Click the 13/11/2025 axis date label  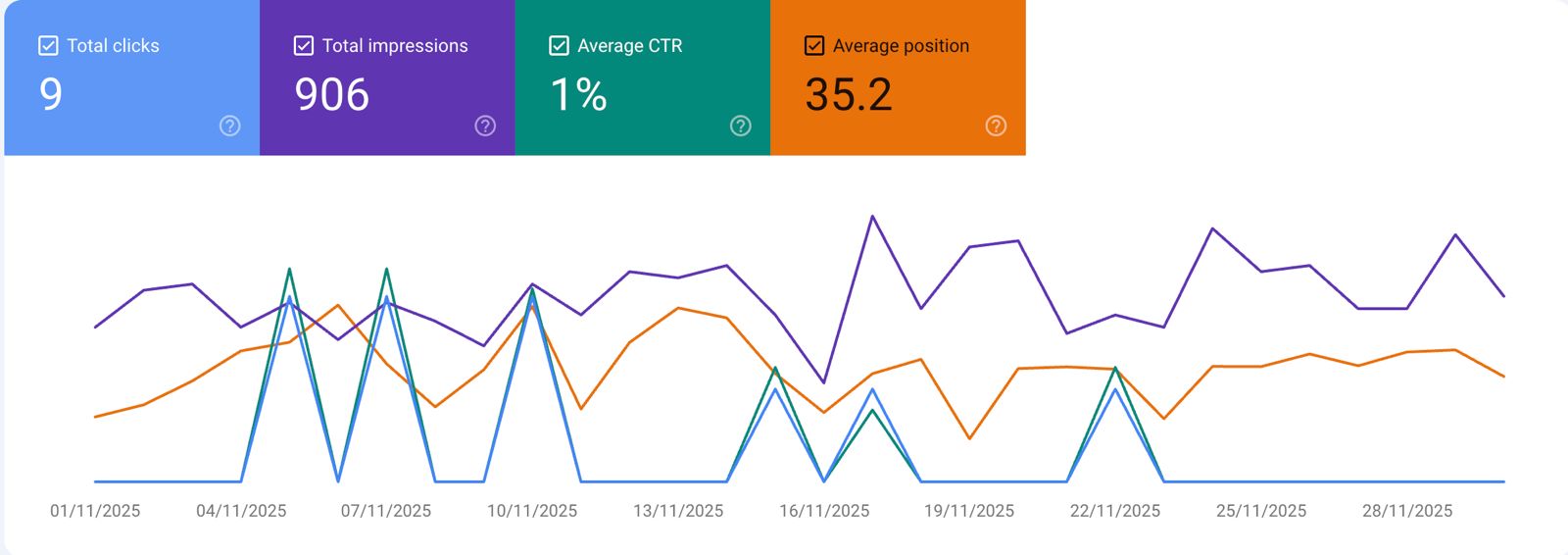[678, 511]
